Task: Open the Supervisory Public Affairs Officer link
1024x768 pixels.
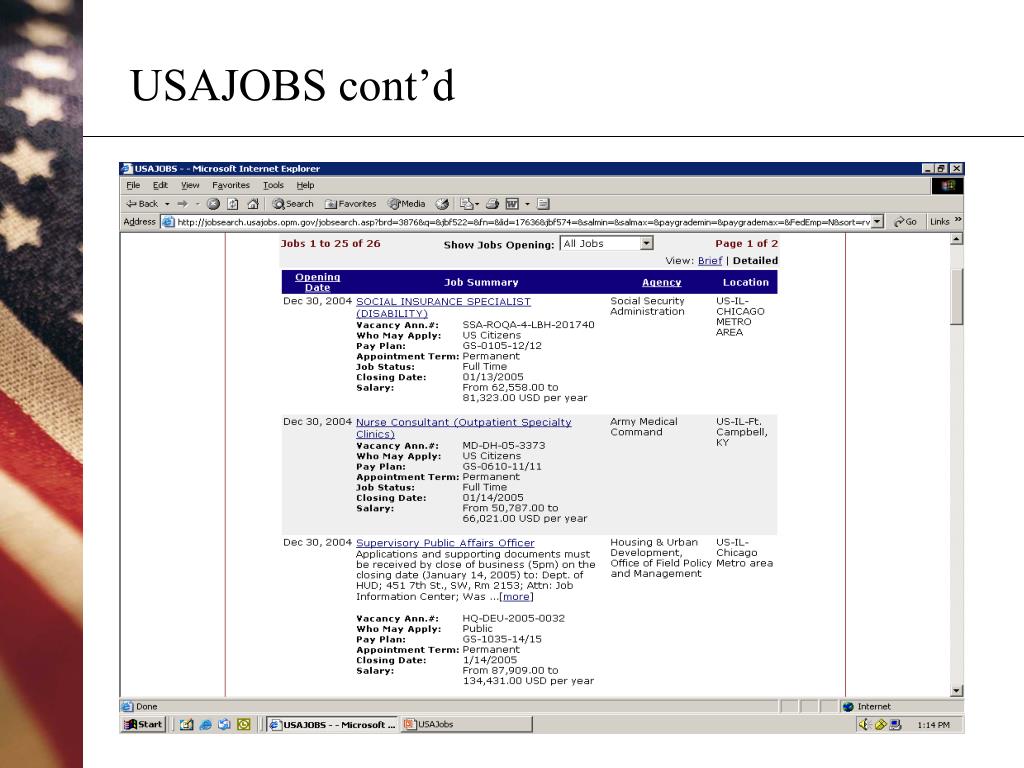Action: tap(445, 543)
